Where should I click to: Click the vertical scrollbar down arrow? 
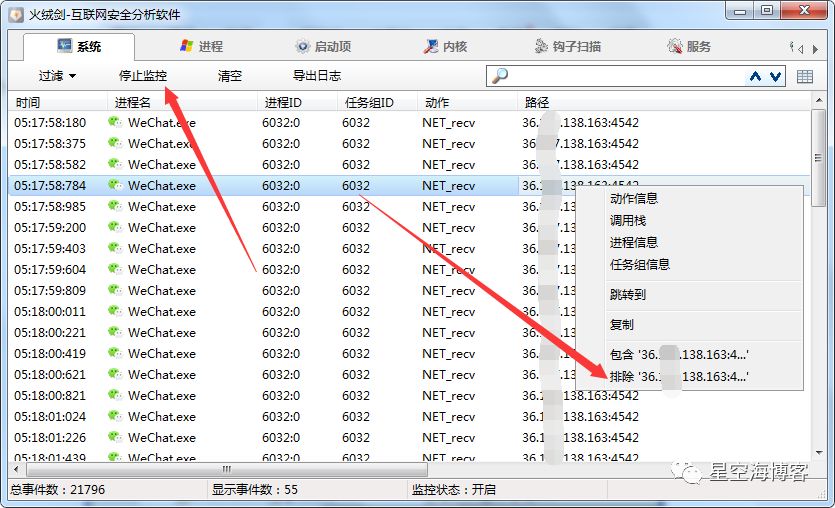(818, 453)
